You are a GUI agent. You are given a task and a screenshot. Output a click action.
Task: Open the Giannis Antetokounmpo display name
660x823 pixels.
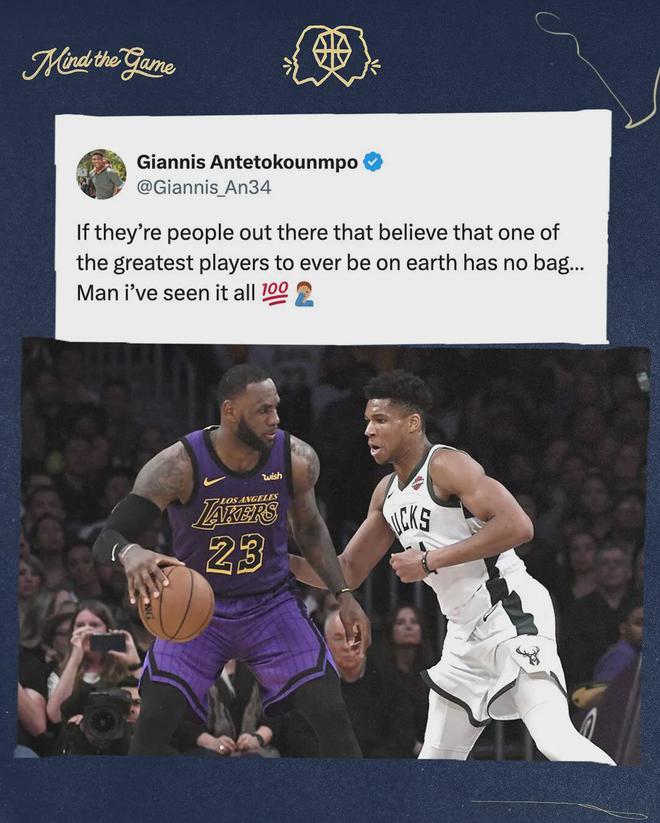247,163
